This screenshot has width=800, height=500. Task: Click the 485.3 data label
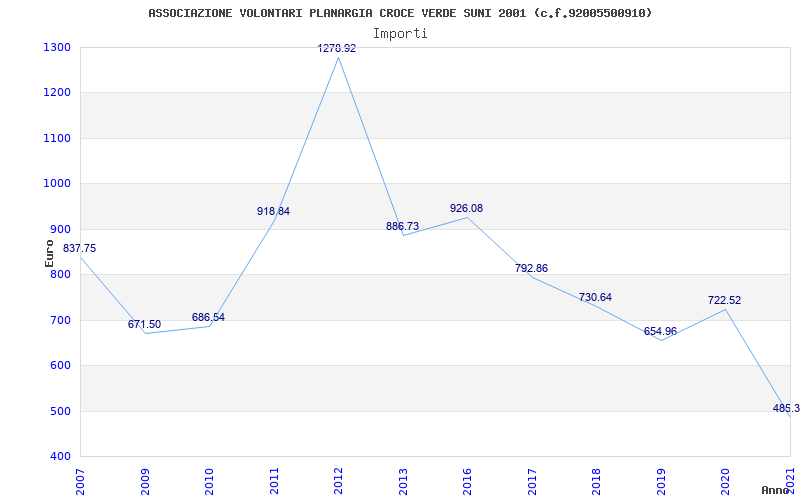click(x=786, y=408)
